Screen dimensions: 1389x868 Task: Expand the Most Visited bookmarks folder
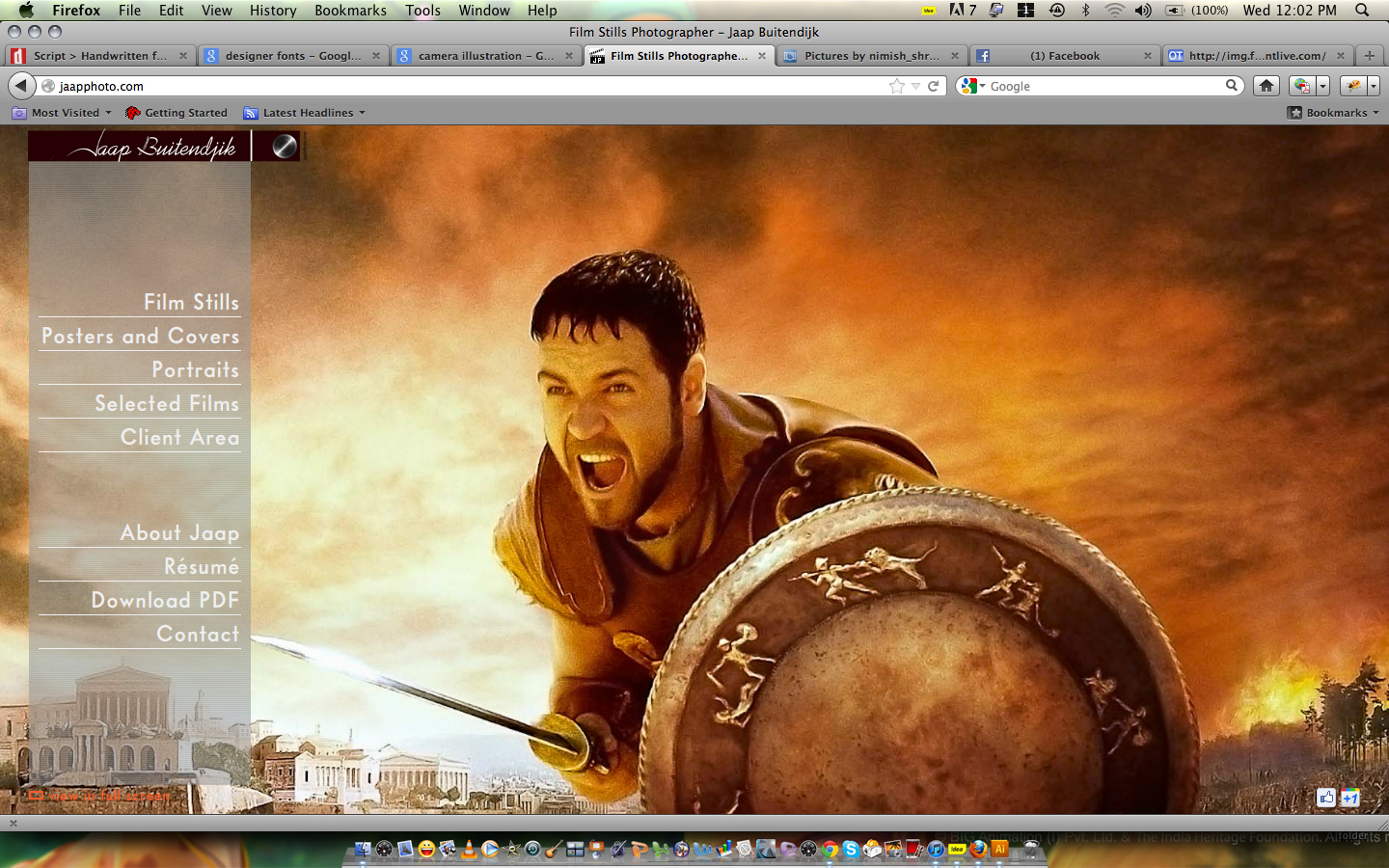click(x=62, y=113)
